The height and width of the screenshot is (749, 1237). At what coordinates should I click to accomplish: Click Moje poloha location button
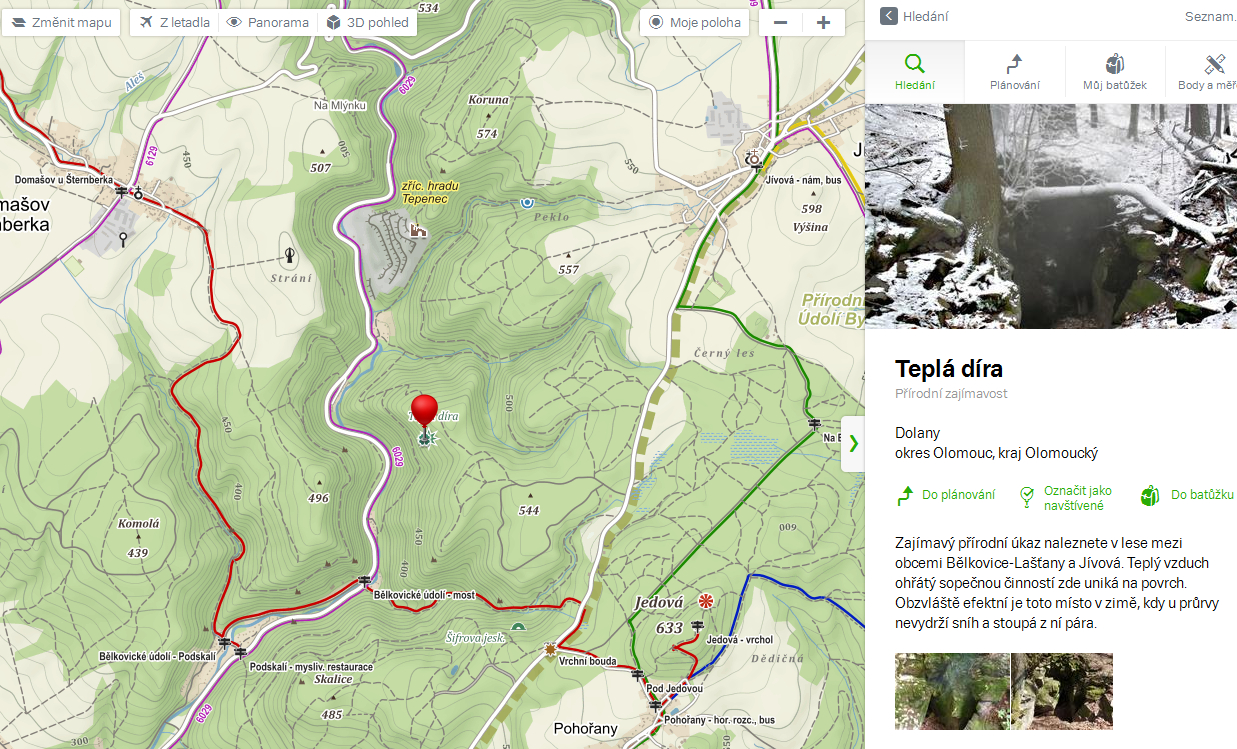pyautogui.click(x=695, y=22)
